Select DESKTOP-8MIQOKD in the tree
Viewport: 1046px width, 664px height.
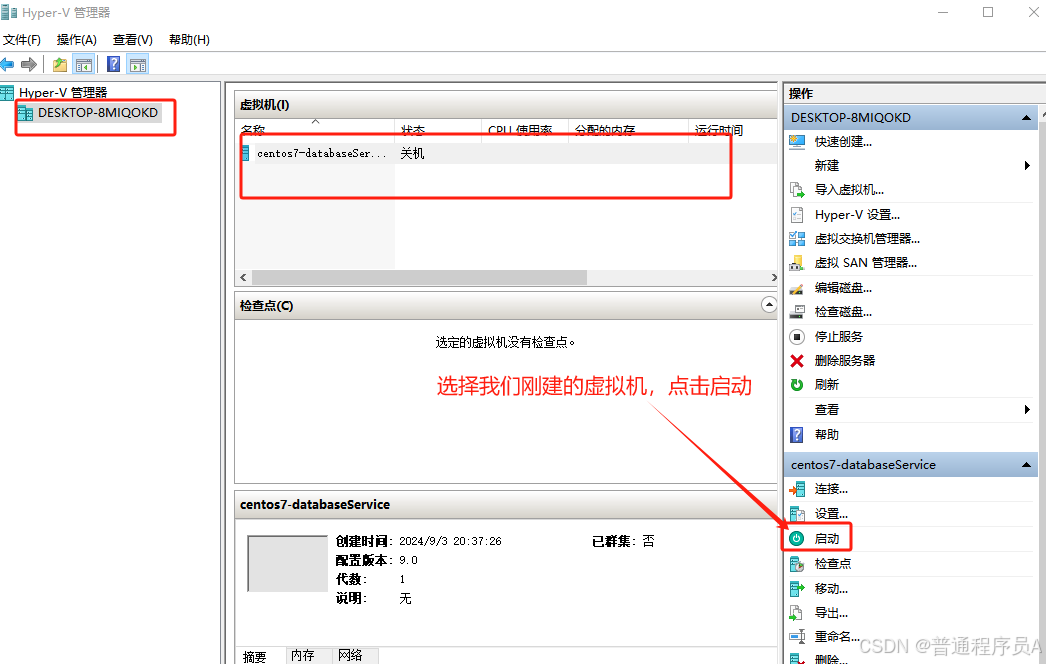tap(97, 113)
